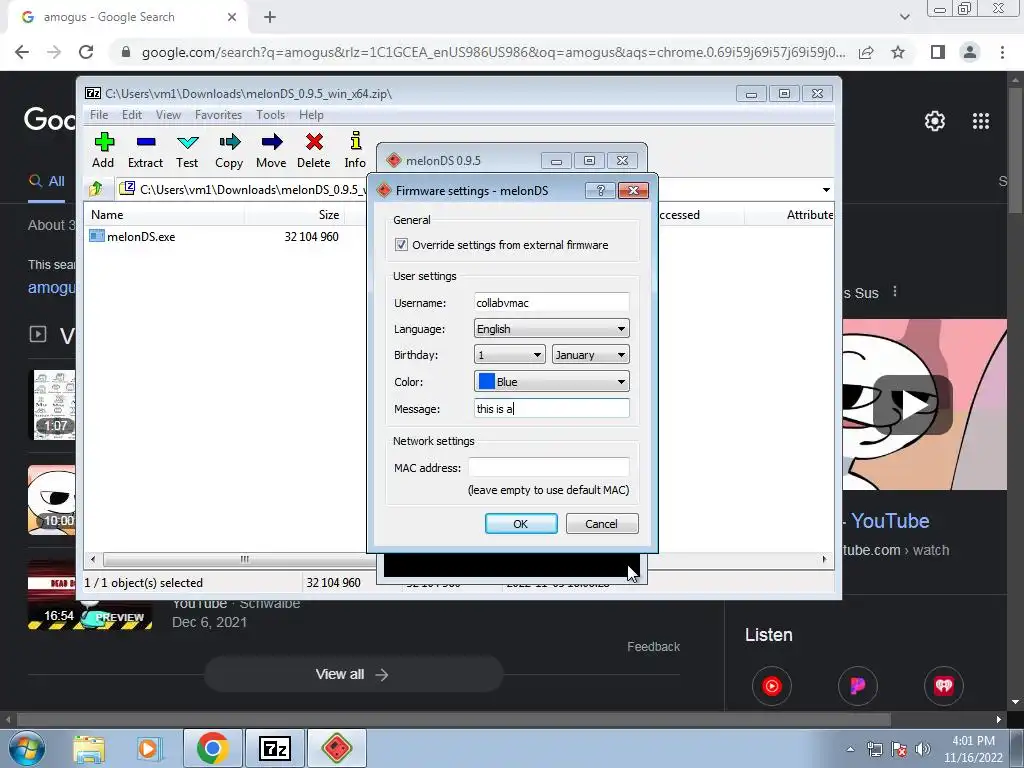Open Info in the 7-Zip toolbar

[x=355, y=151]
